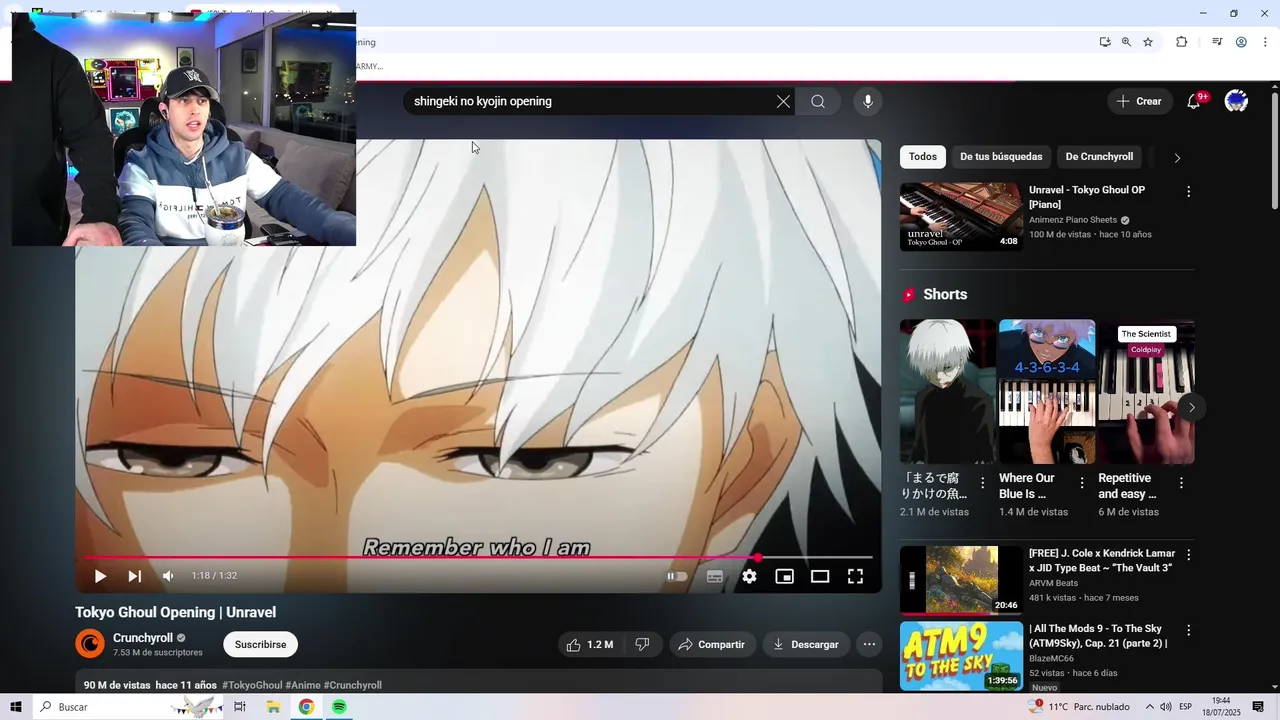
Task: Enter fullscreen video mode
Action: 855,576
